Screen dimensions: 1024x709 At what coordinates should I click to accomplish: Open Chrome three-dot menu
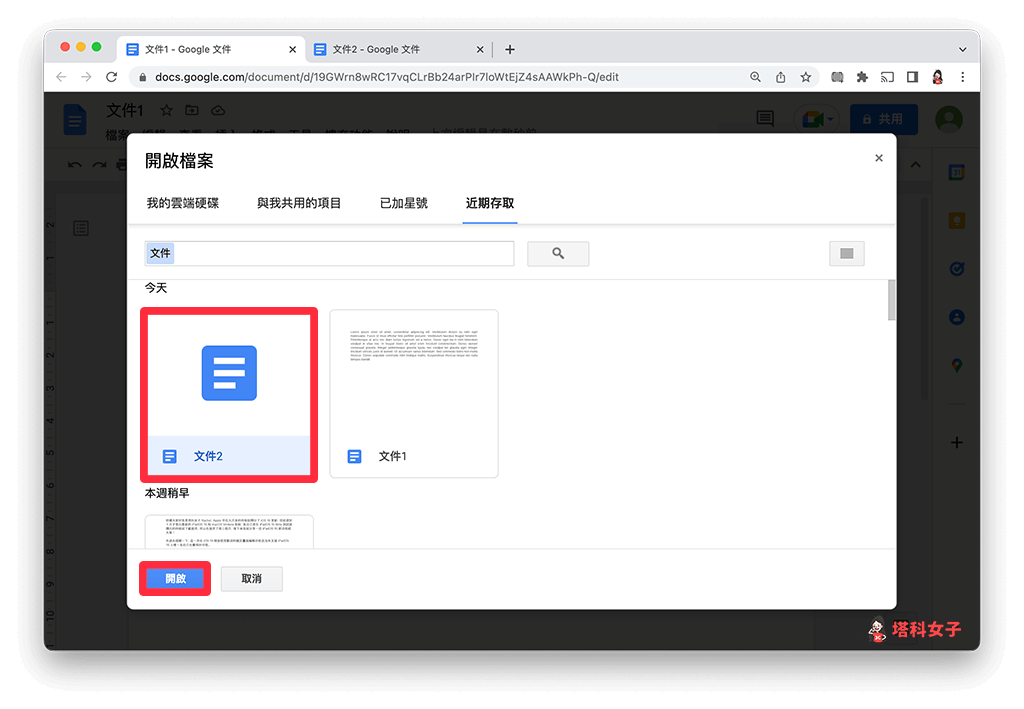pyautogui.click(x=963, y=77)
